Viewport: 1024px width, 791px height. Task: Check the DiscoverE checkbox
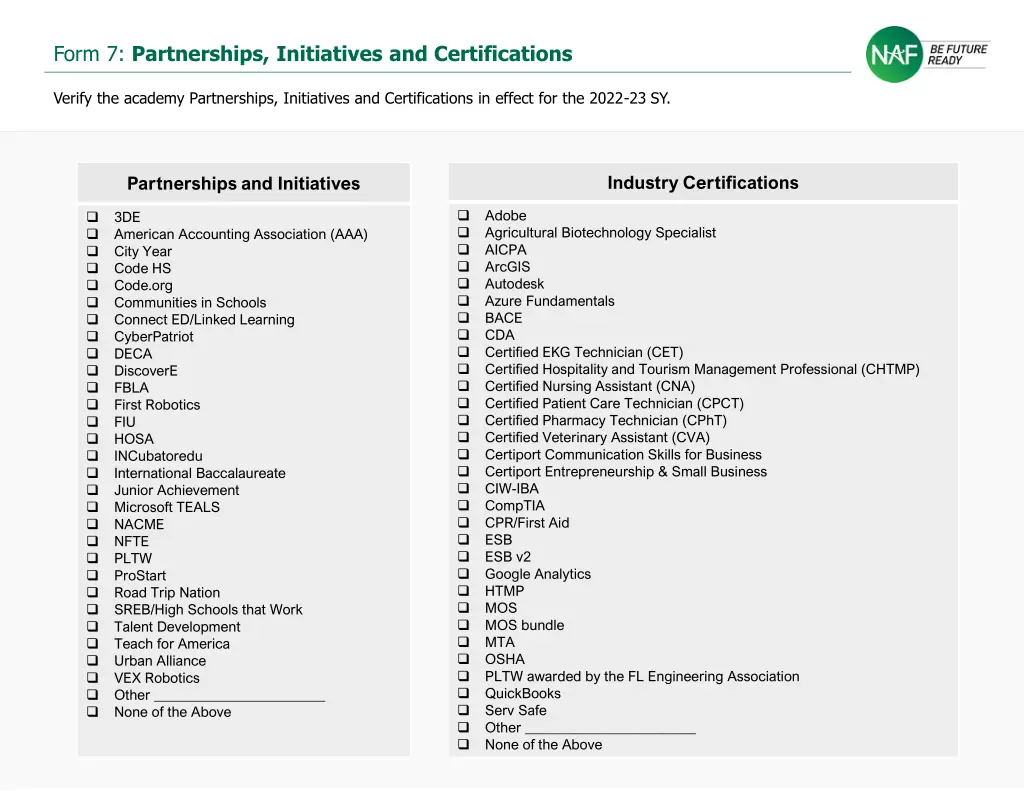pos(93,370)
